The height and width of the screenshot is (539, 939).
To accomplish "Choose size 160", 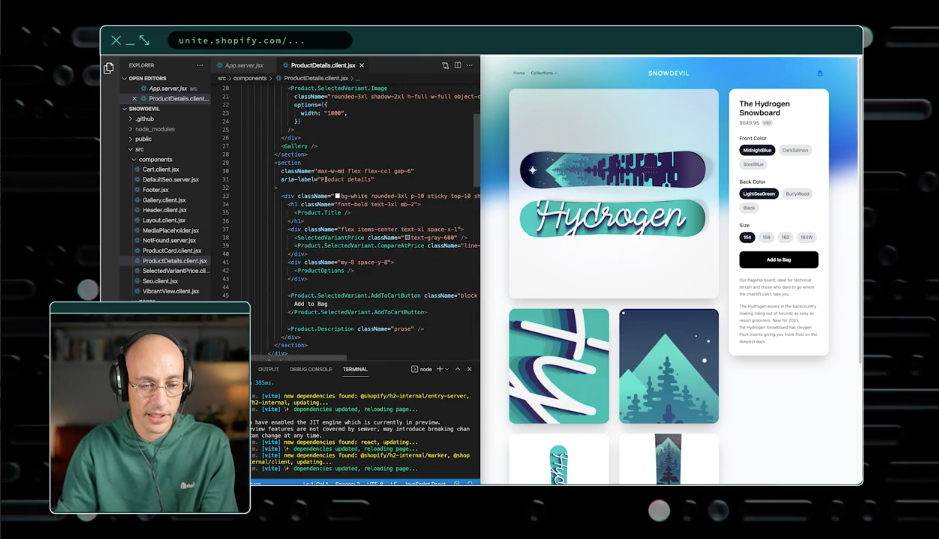I will coord(784,238).
